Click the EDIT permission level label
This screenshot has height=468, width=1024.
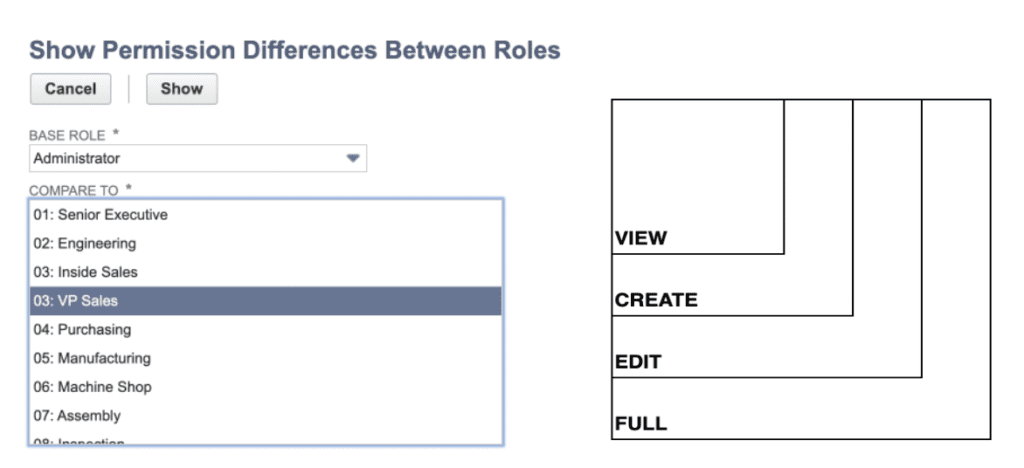coord(638,362)
